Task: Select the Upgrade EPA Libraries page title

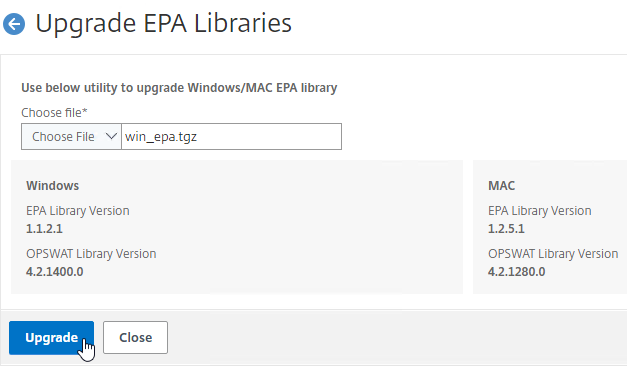Action: coord(164,23)
